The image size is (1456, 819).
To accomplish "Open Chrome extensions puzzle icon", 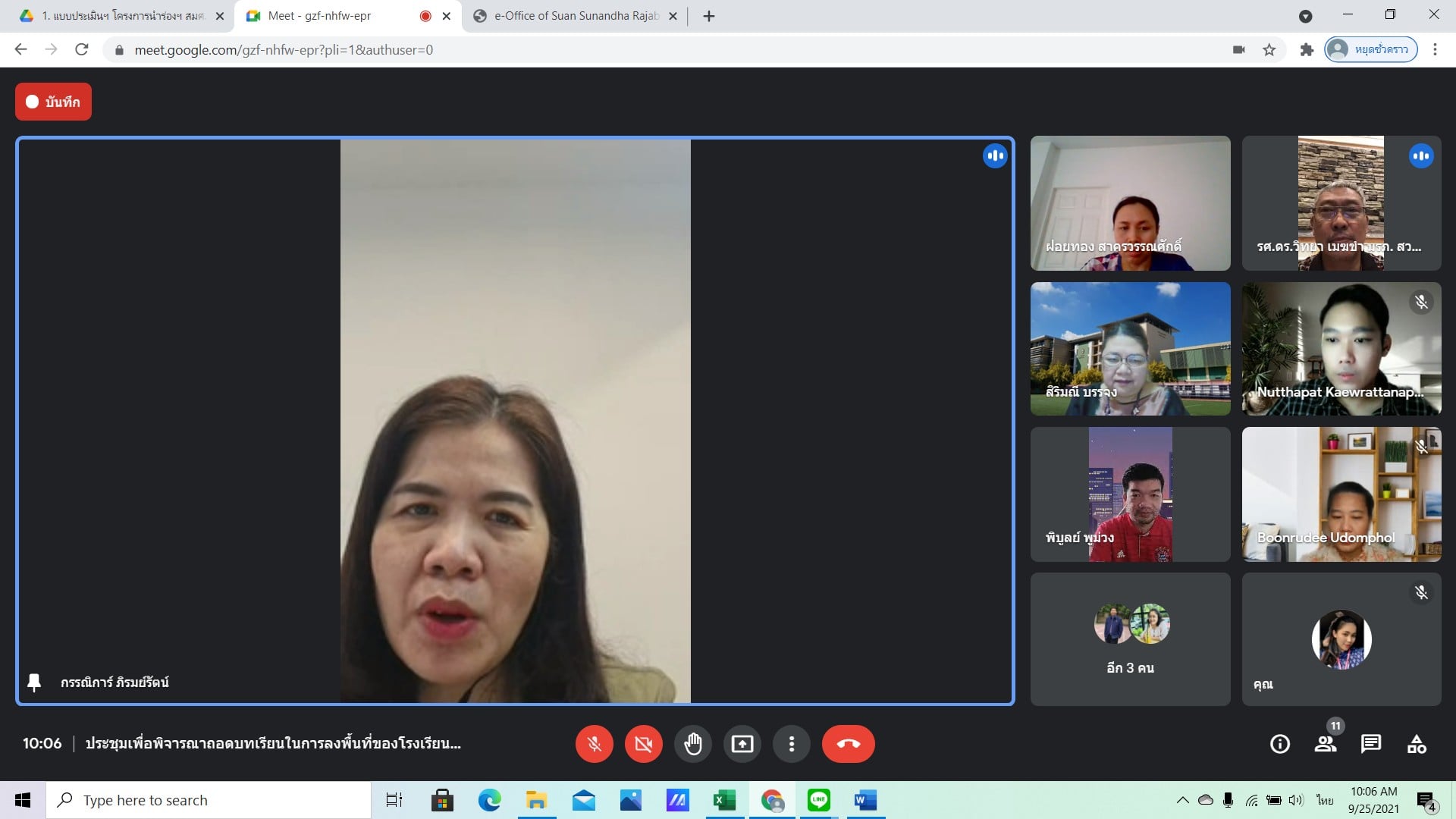I will [x=1306, y=50].
